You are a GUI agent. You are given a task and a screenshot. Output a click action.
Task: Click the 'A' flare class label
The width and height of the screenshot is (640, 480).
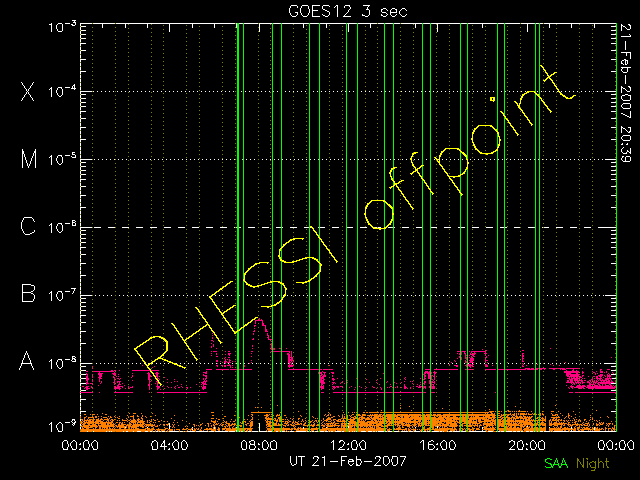click(x=27, y=361)
